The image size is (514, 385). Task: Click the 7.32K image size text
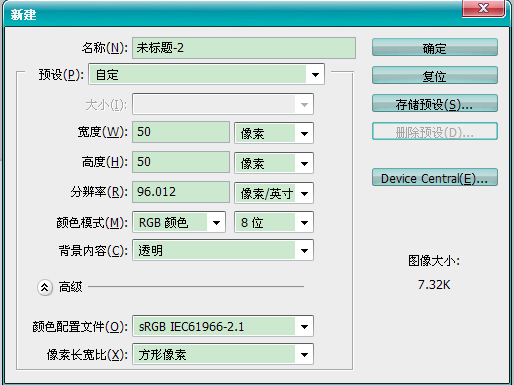(434, 285)
